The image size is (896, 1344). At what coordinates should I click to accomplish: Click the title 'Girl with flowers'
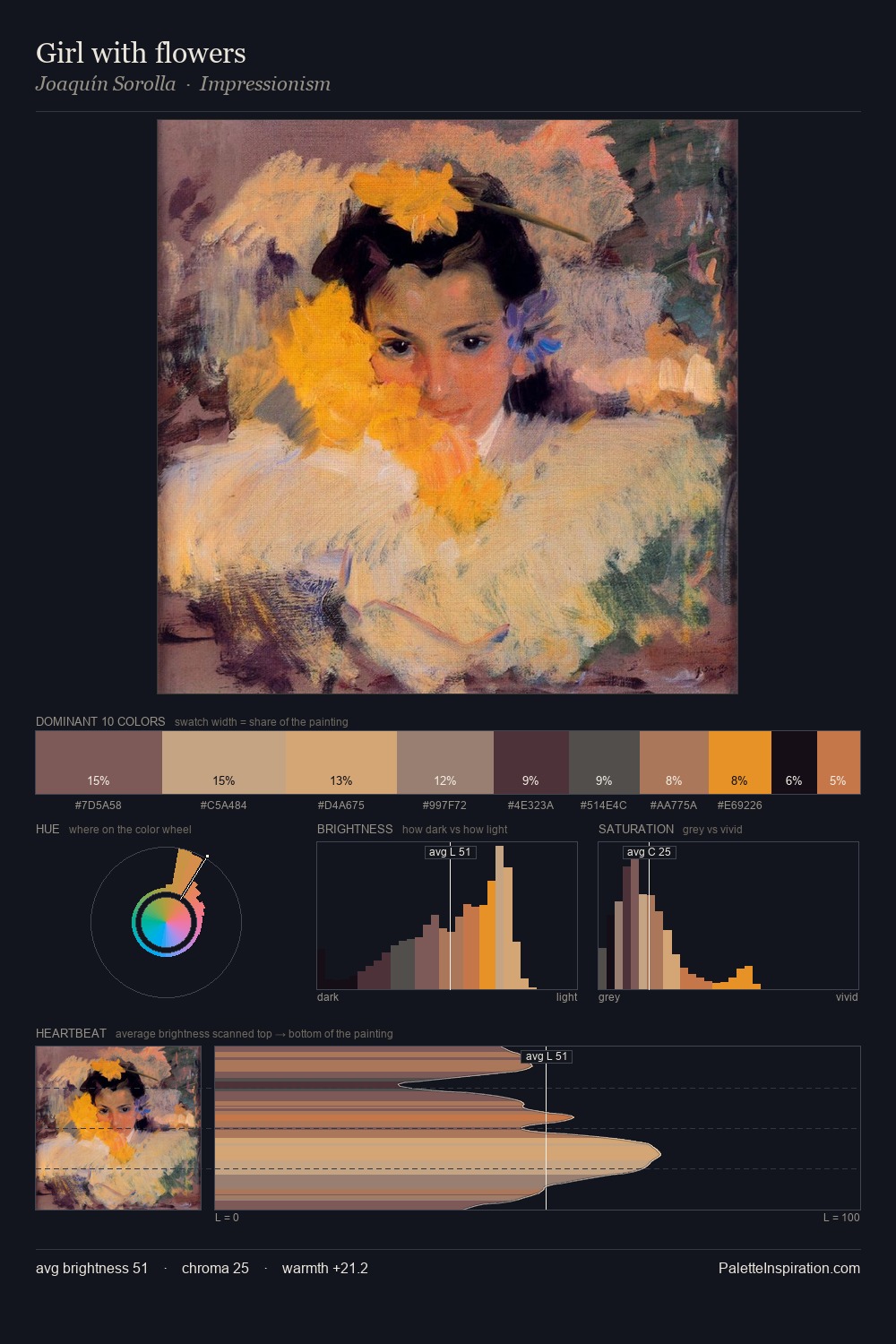(x=141, y=53)
